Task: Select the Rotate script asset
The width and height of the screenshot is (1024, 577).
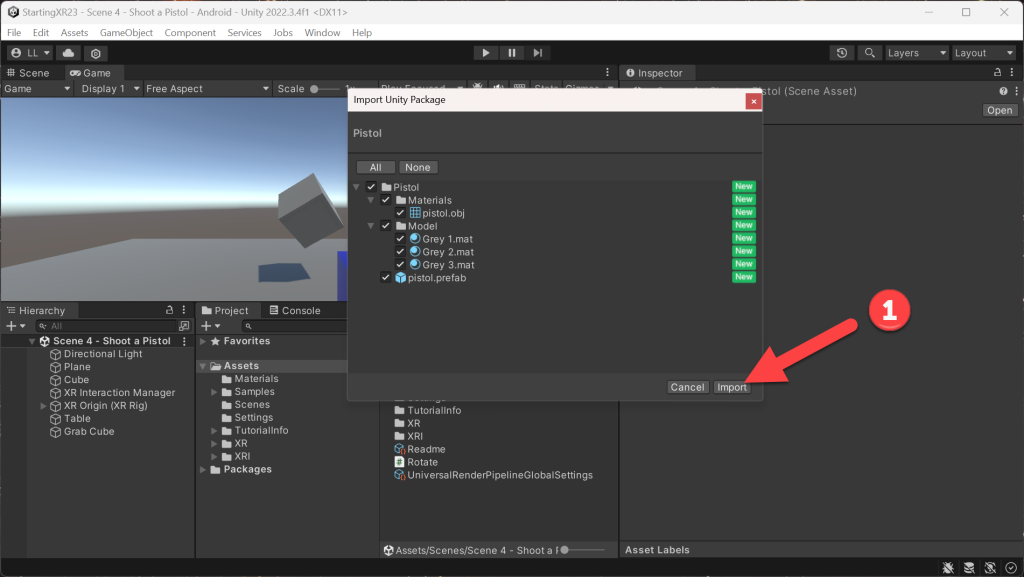Action: tap(422, 462)
